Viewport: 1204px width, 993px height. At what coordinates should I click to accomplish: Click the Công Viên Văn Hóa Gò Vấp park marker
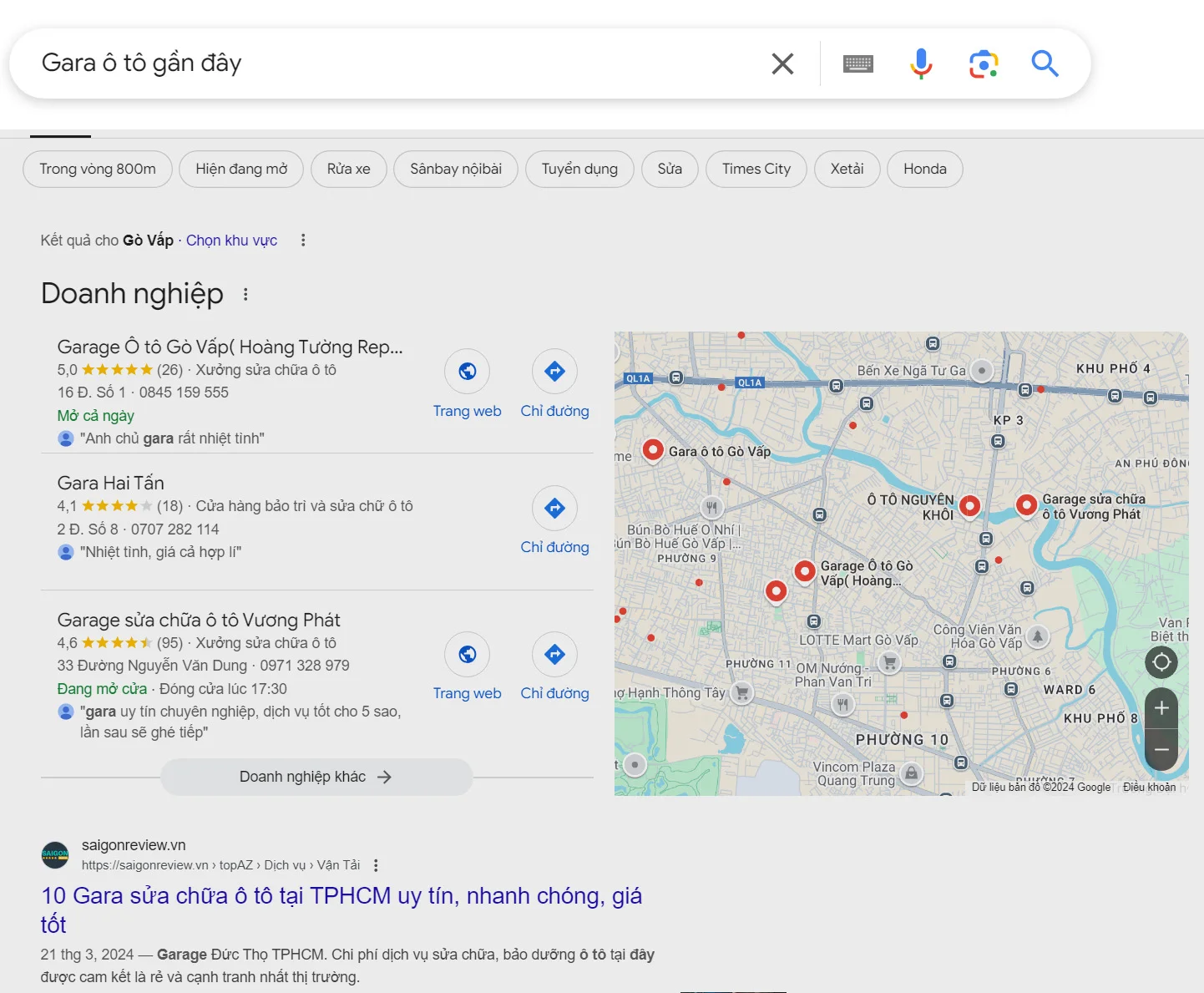pyautogui.click(x=1037, y=636)
